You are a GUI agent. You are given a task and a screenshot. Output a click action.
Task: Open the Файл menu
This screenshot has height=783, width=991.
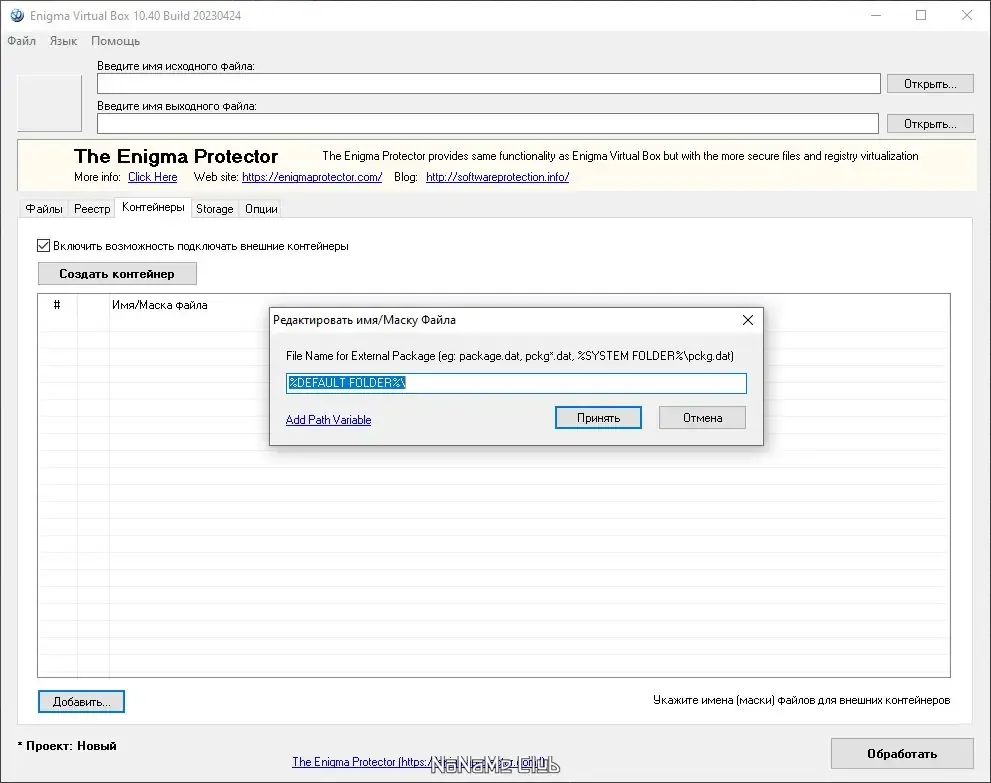click(x=21, y=41)
